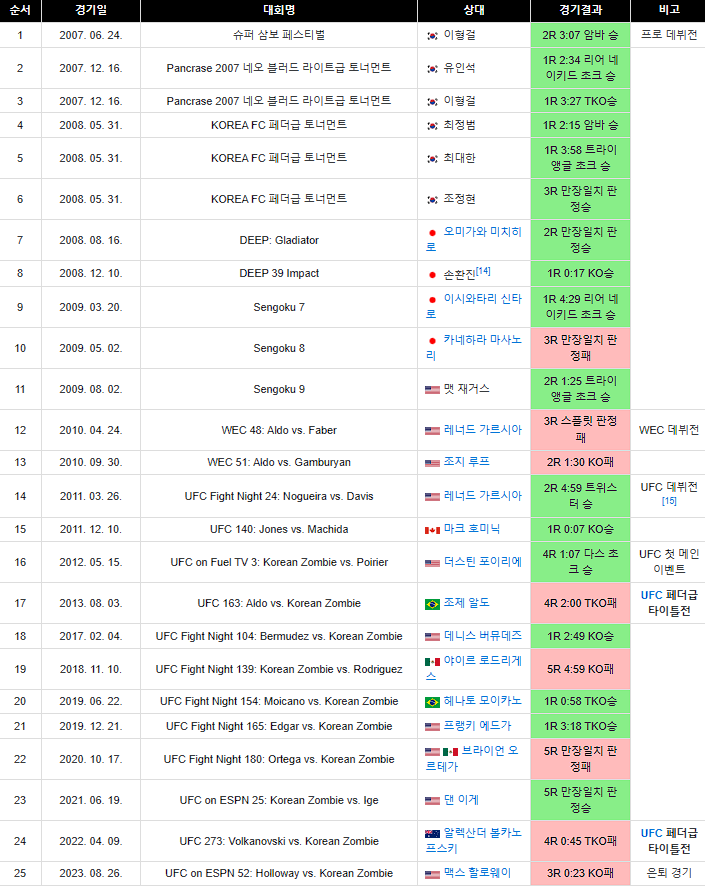
Task: Click the Mexico flag beside 브라이언 오르테가
Action: [x=450, y=752]
